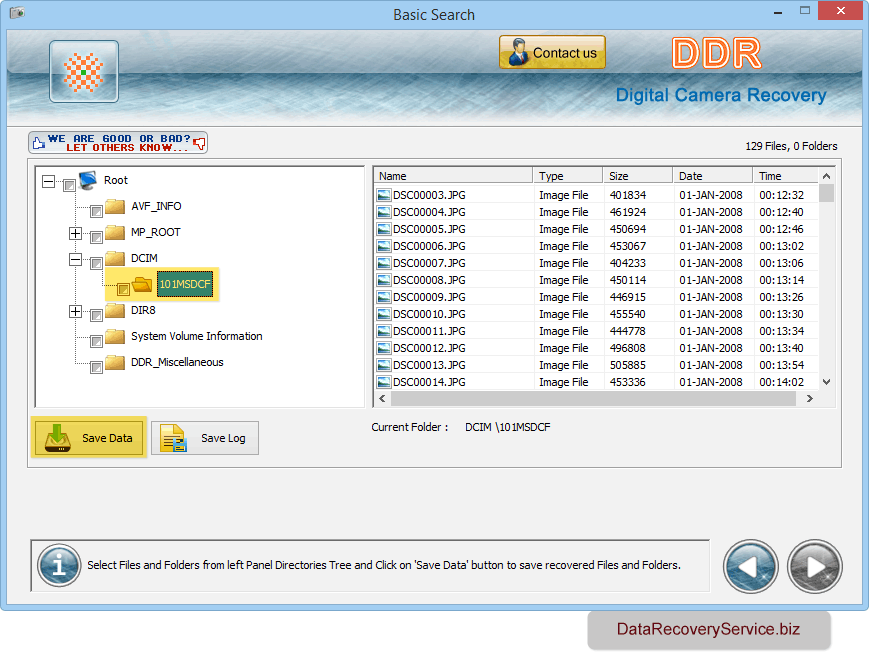869x652 pixels.
Task: Toggle the Root checkbox
Action: [x=69, y=185]
